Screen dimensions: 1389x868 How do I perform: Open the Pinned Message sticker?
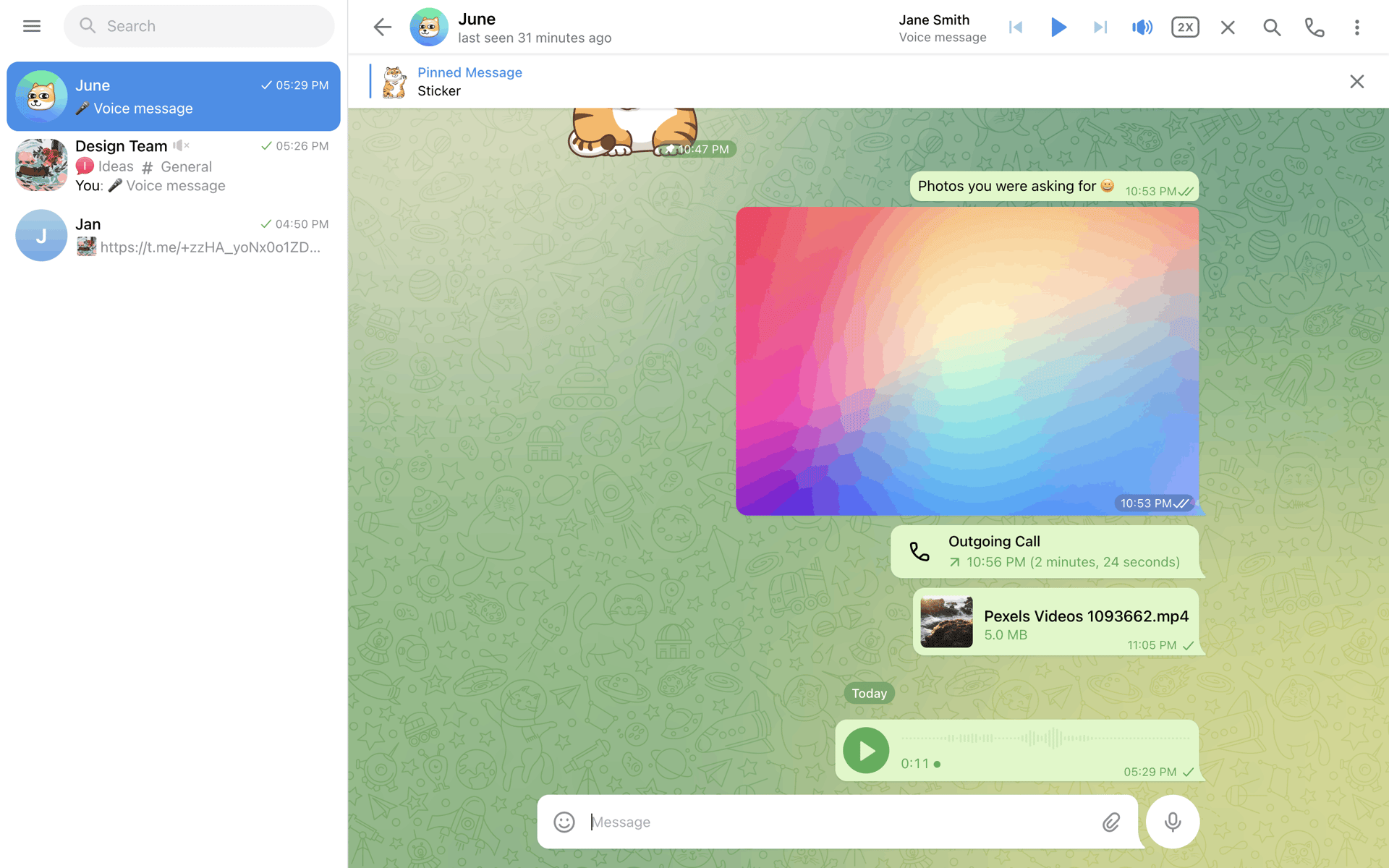[394, 82]
